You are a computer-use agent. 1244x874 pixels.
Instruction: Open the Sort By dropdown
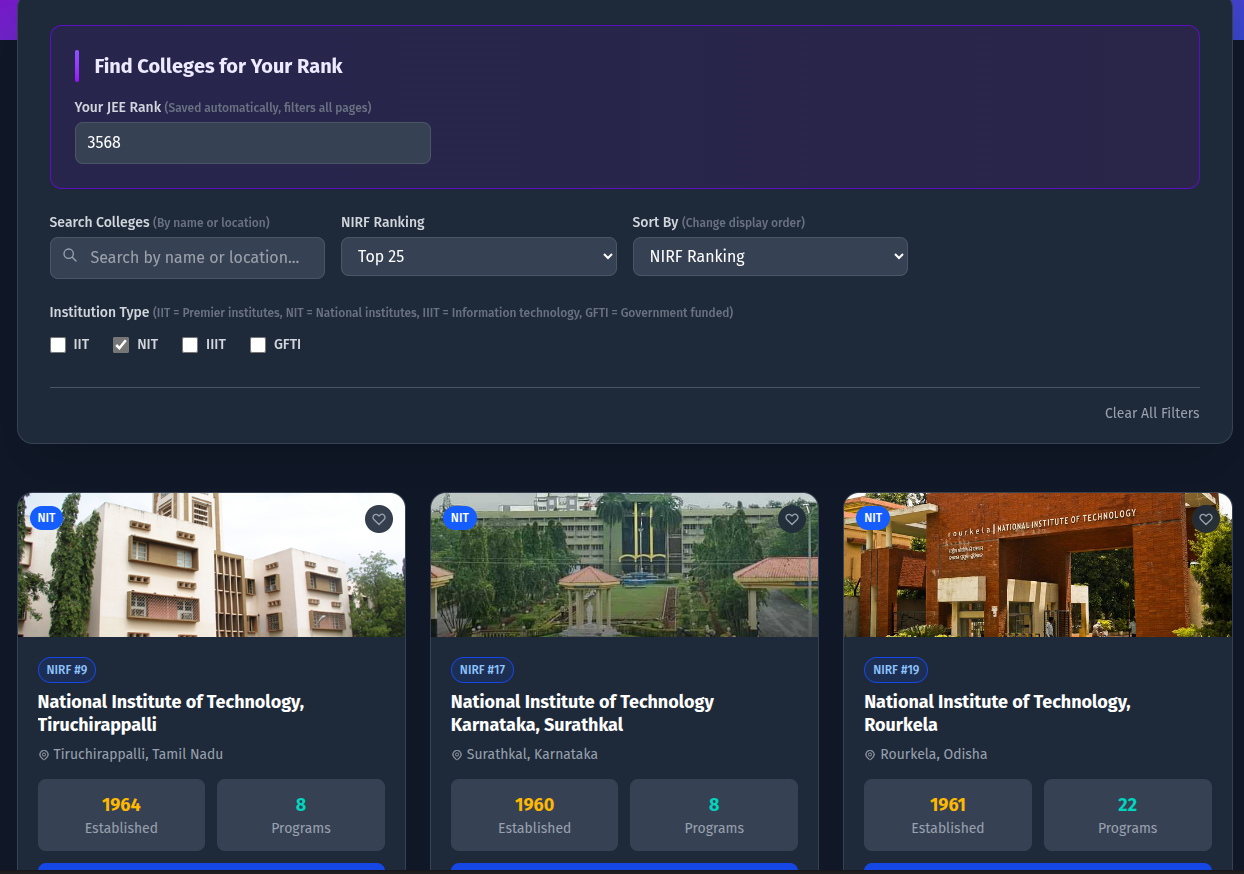point(770,256)
